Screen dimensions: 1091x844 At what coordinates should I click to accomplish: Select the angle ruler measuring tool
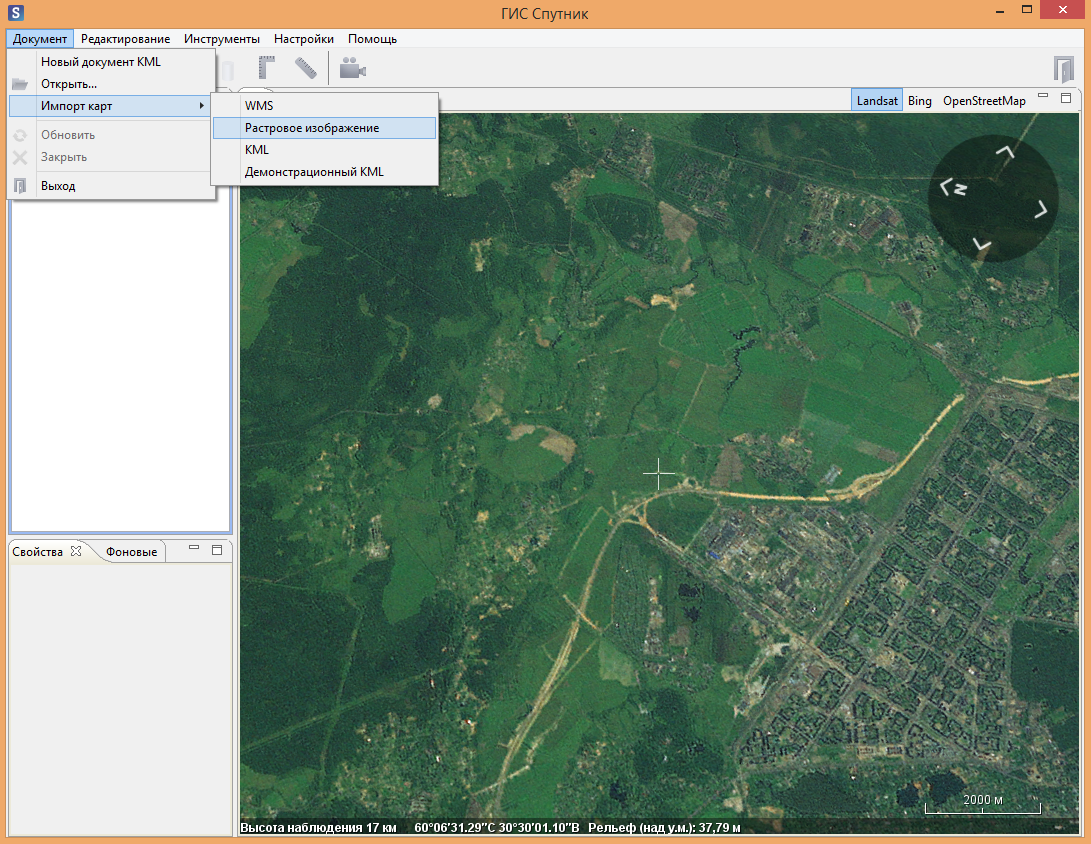point(266,68)
